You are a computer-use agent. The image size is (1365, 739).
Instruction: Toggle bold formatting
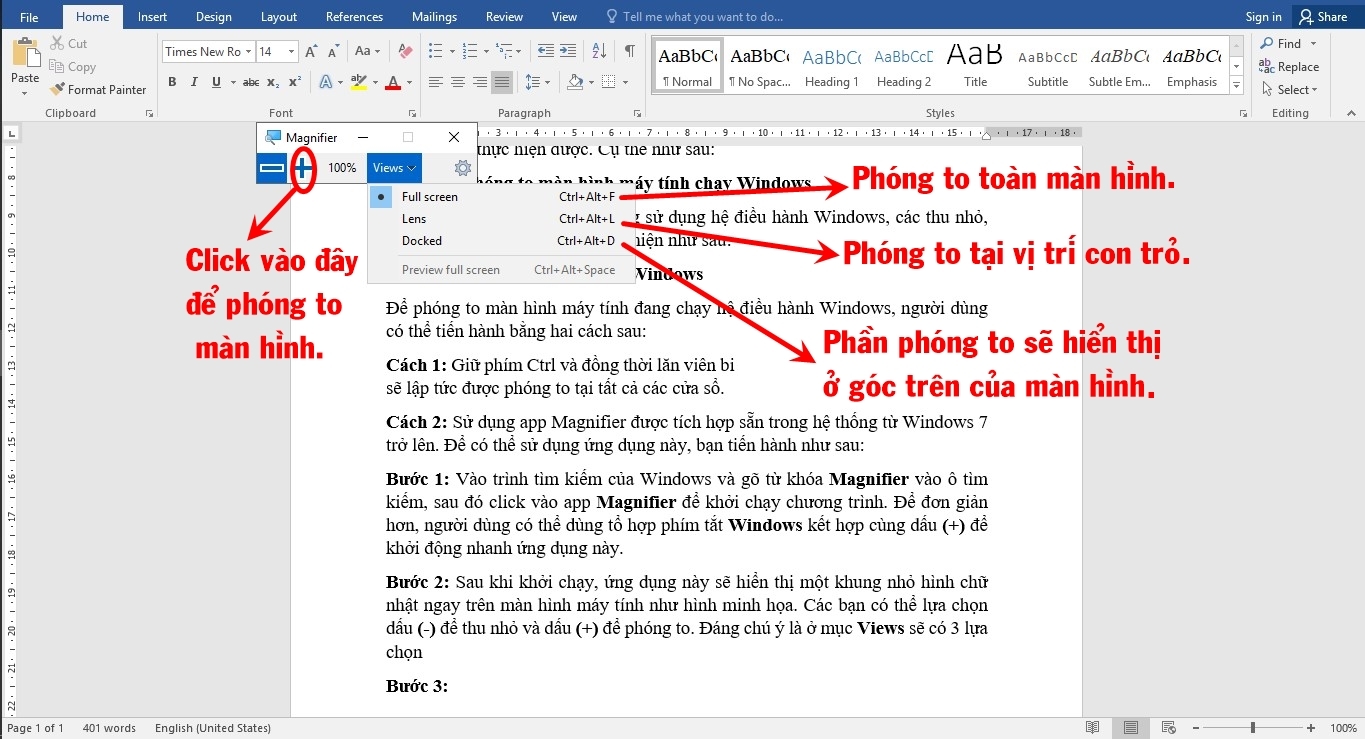pyautogui.click(x=172, y=82)
